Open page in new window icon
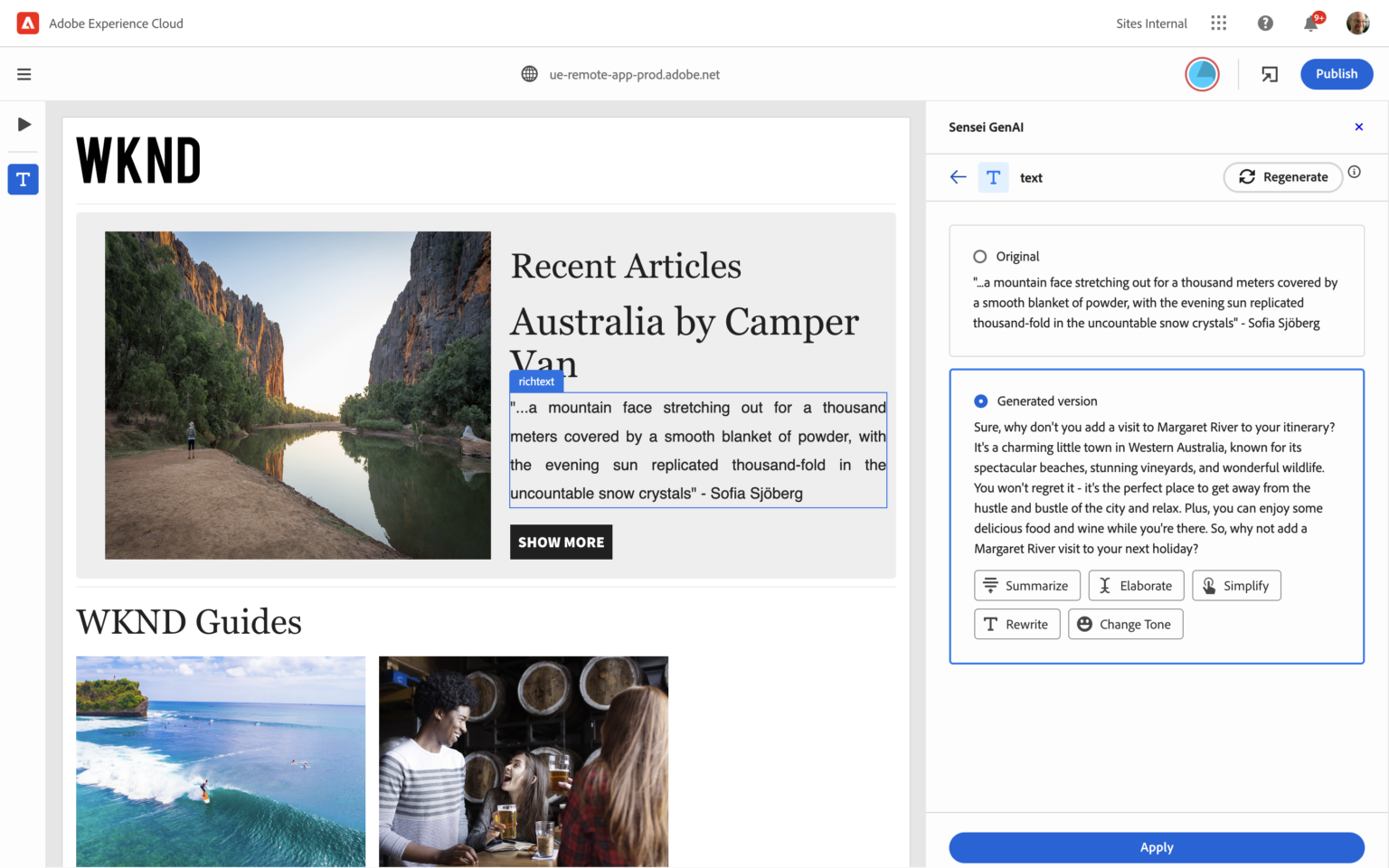 (x=1270, y=74)
